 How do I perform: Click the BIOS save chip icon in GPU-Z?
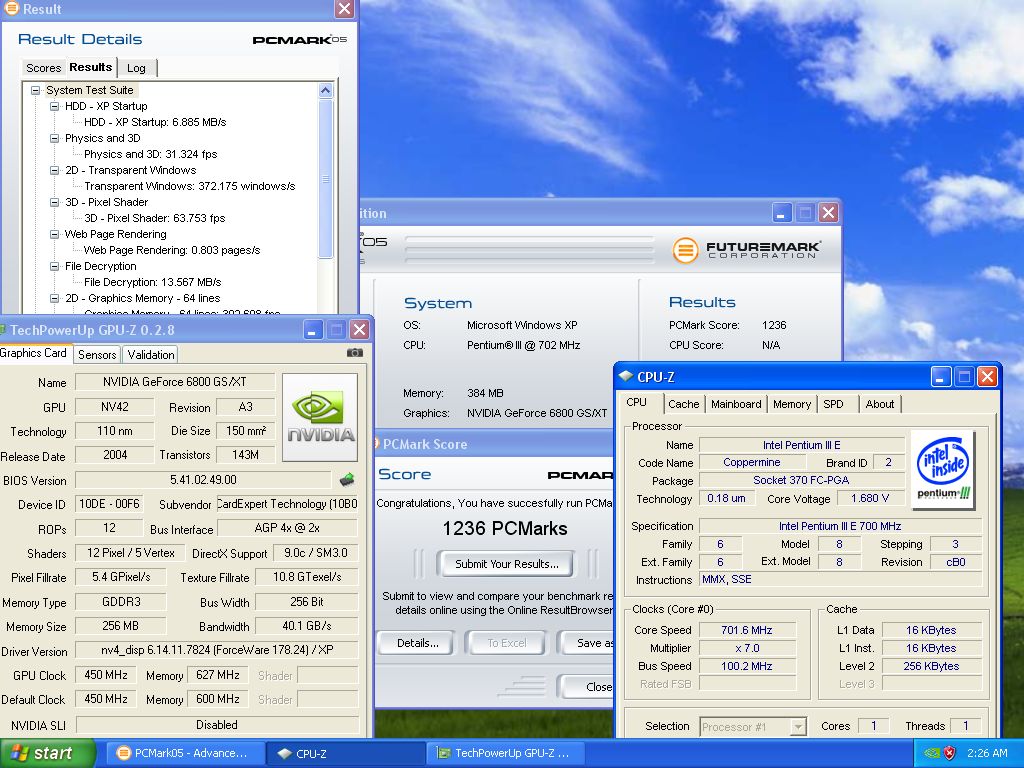coord(347,480)
